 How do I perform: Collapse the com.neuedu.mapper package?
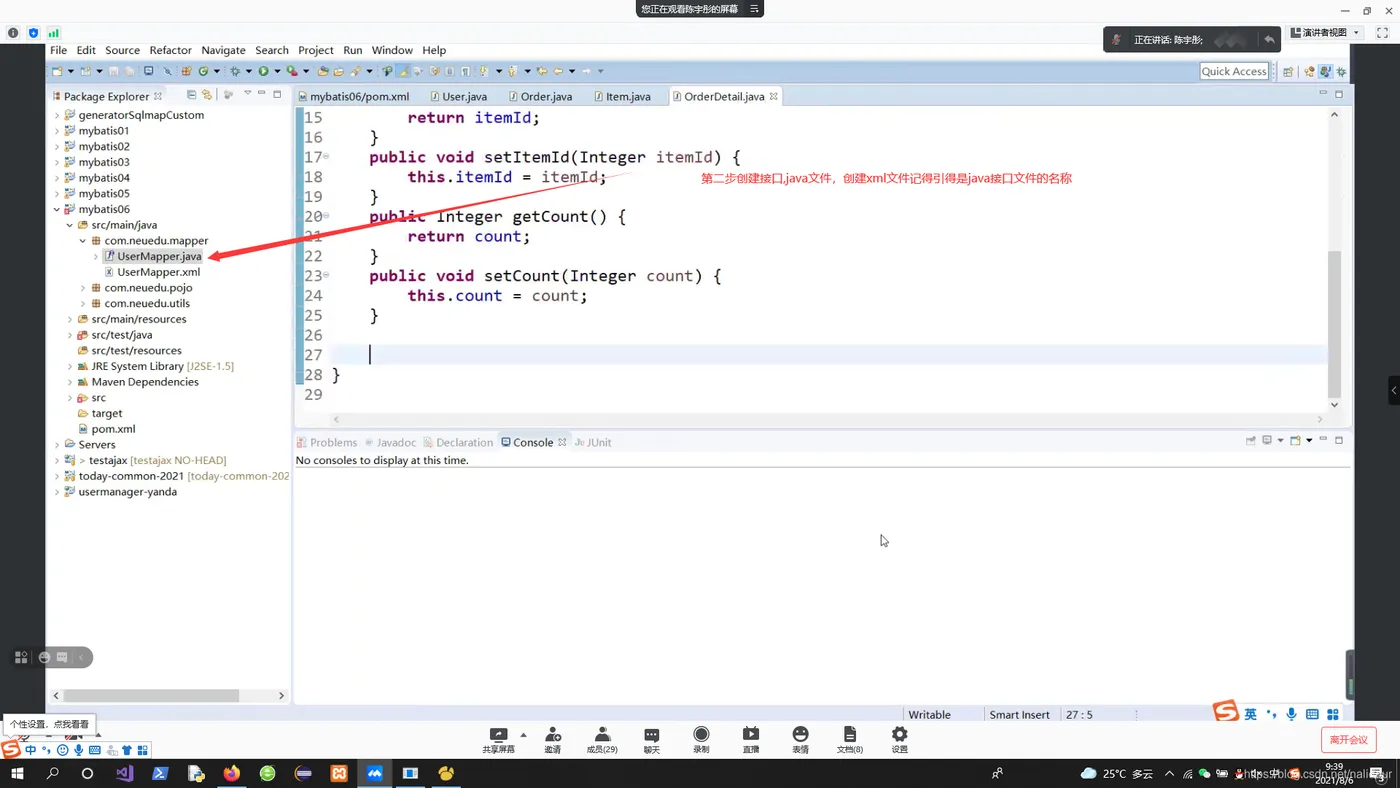[83, 241]
